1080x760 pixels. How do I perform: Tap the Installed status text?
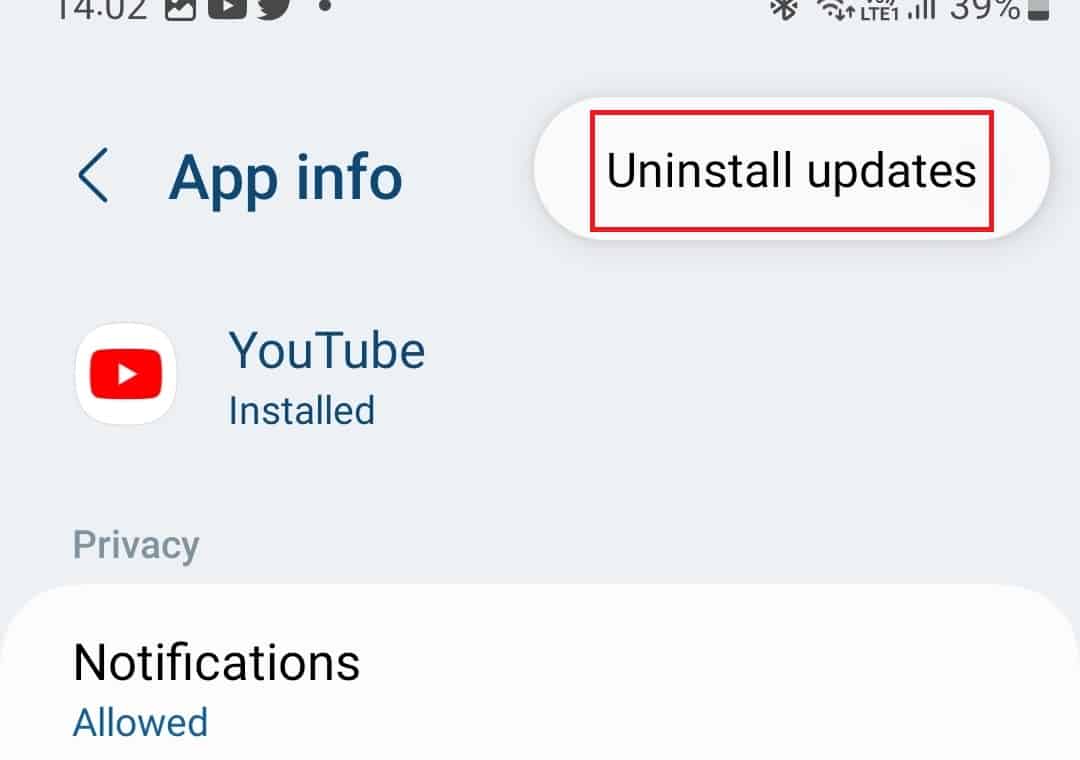tap(302, 411)
